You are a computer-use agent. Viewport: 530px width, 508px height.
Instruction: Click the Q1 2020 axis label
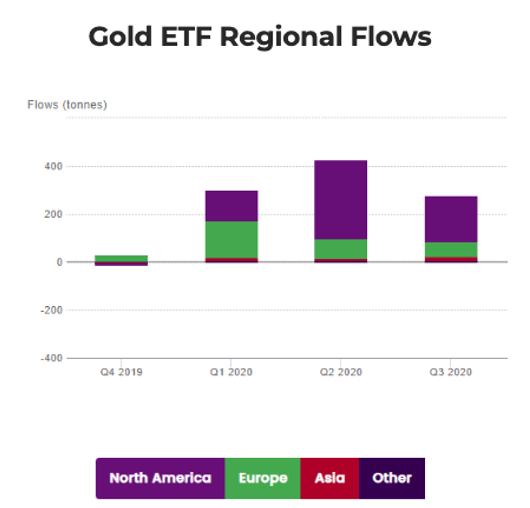point(231,372)
